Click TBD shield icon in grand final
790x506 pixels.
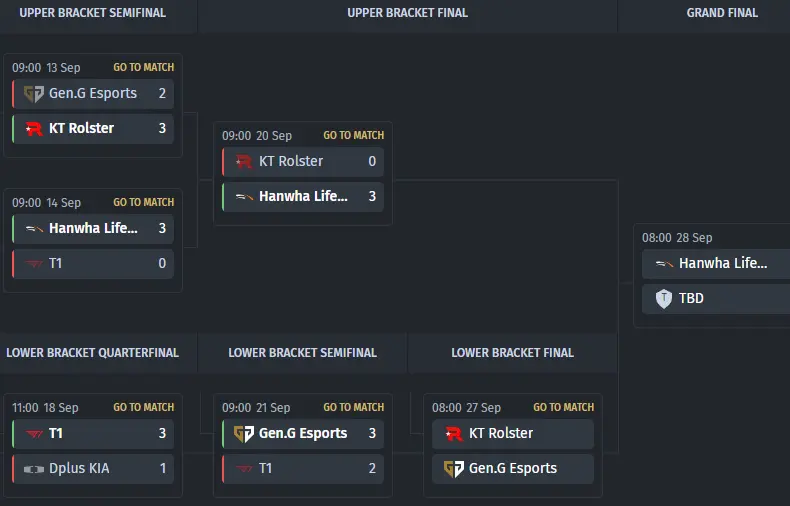pos(664,298)
